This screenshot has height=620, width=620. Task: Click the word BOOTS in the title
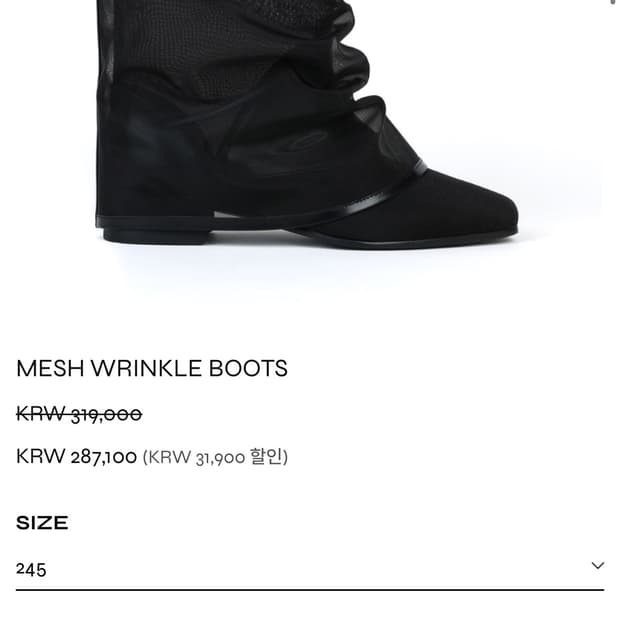tap(248, 369)
